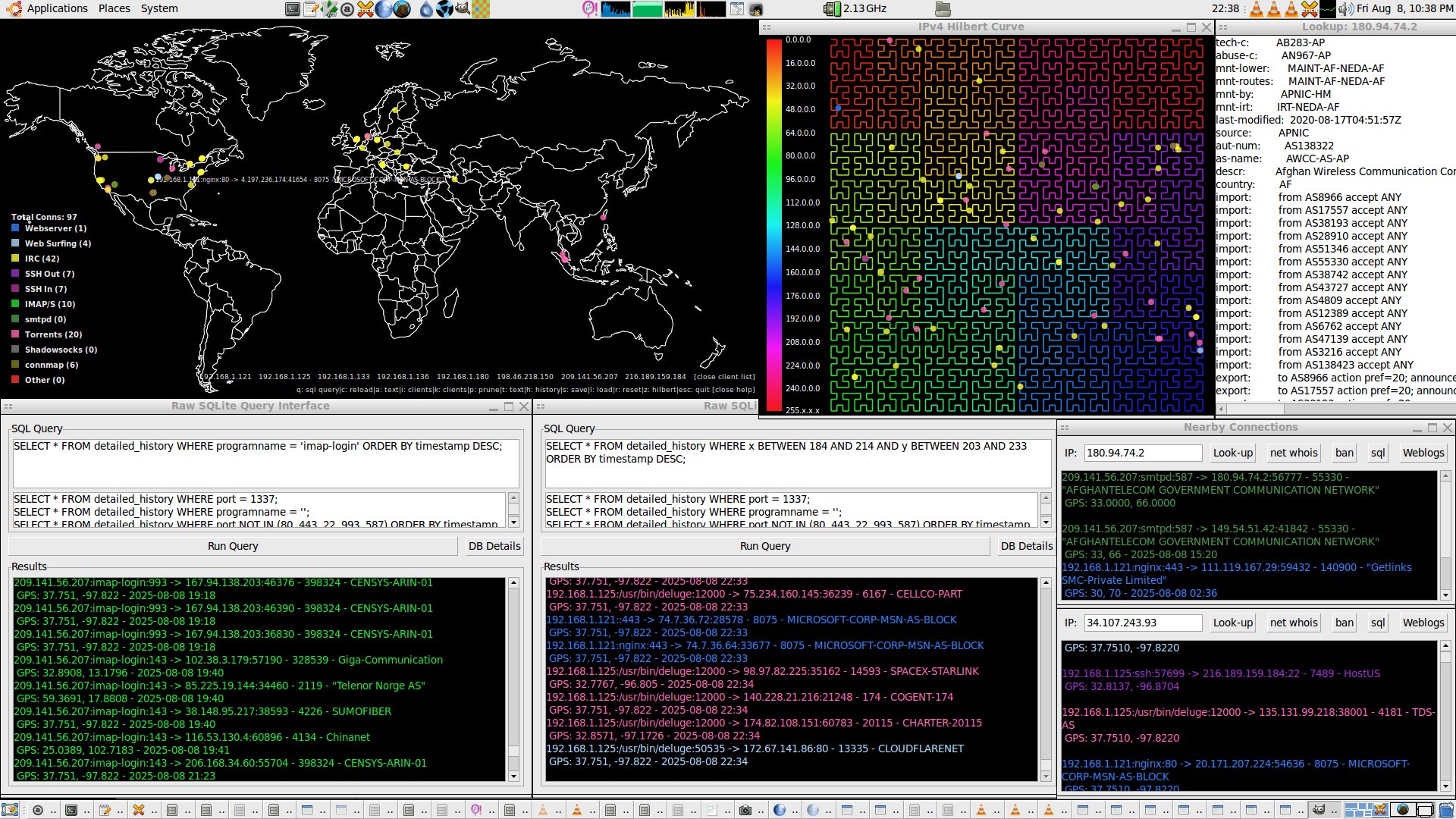Ban IP 34.107.243.93
1456x819 pixels.
[1345, 623]
